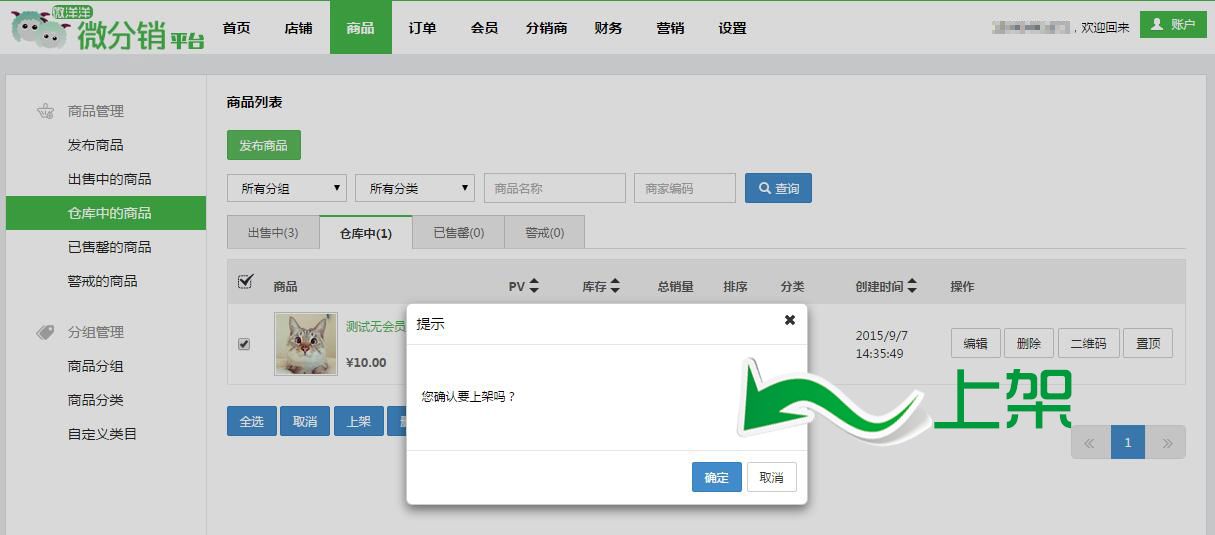Image resolution: width=1215 pixels, height=535 pixels.
Task: Open the 订单 top menu
Action: [422, 28]
